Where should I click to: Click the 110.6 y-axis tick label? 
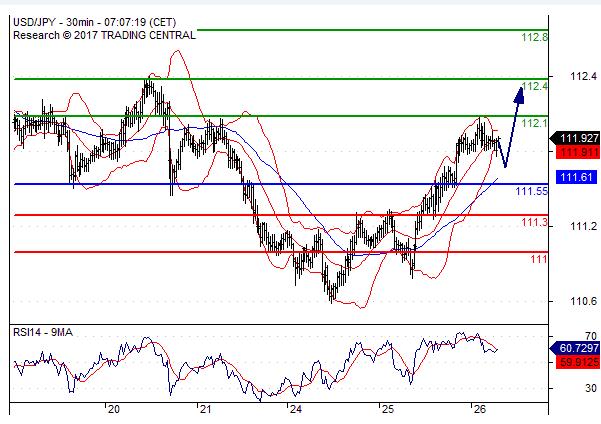tap(584, 301)
